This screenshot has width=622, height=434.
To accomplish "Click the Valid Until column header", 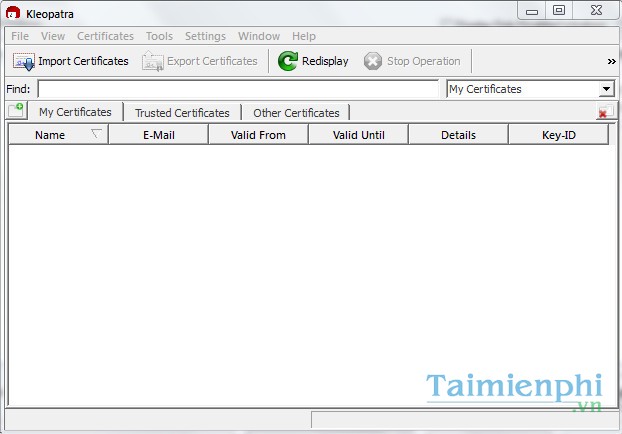I will 358,135.
